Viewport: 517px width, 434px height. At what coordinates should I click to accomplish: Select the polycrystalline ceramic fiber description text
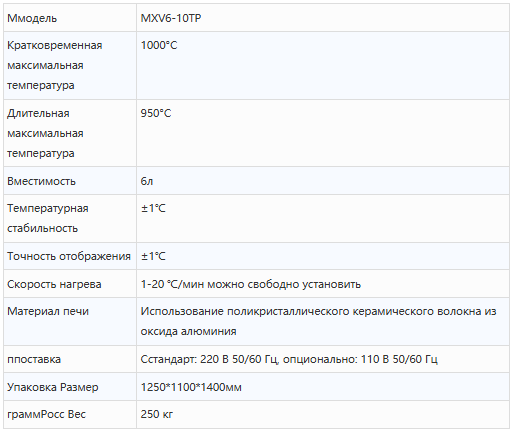[318, 321]
